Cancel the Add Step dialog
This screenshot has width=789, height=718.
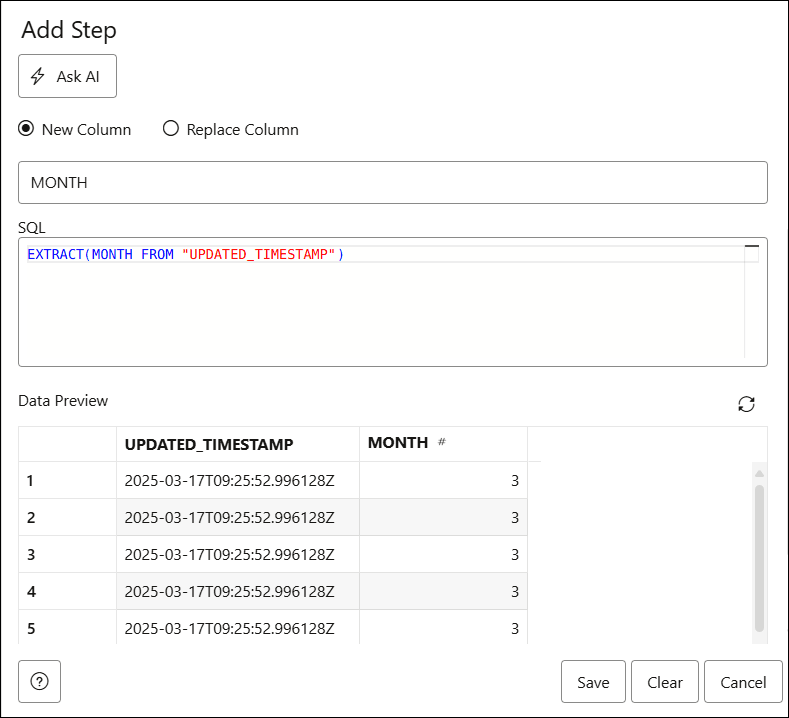[x=743, y=682]
